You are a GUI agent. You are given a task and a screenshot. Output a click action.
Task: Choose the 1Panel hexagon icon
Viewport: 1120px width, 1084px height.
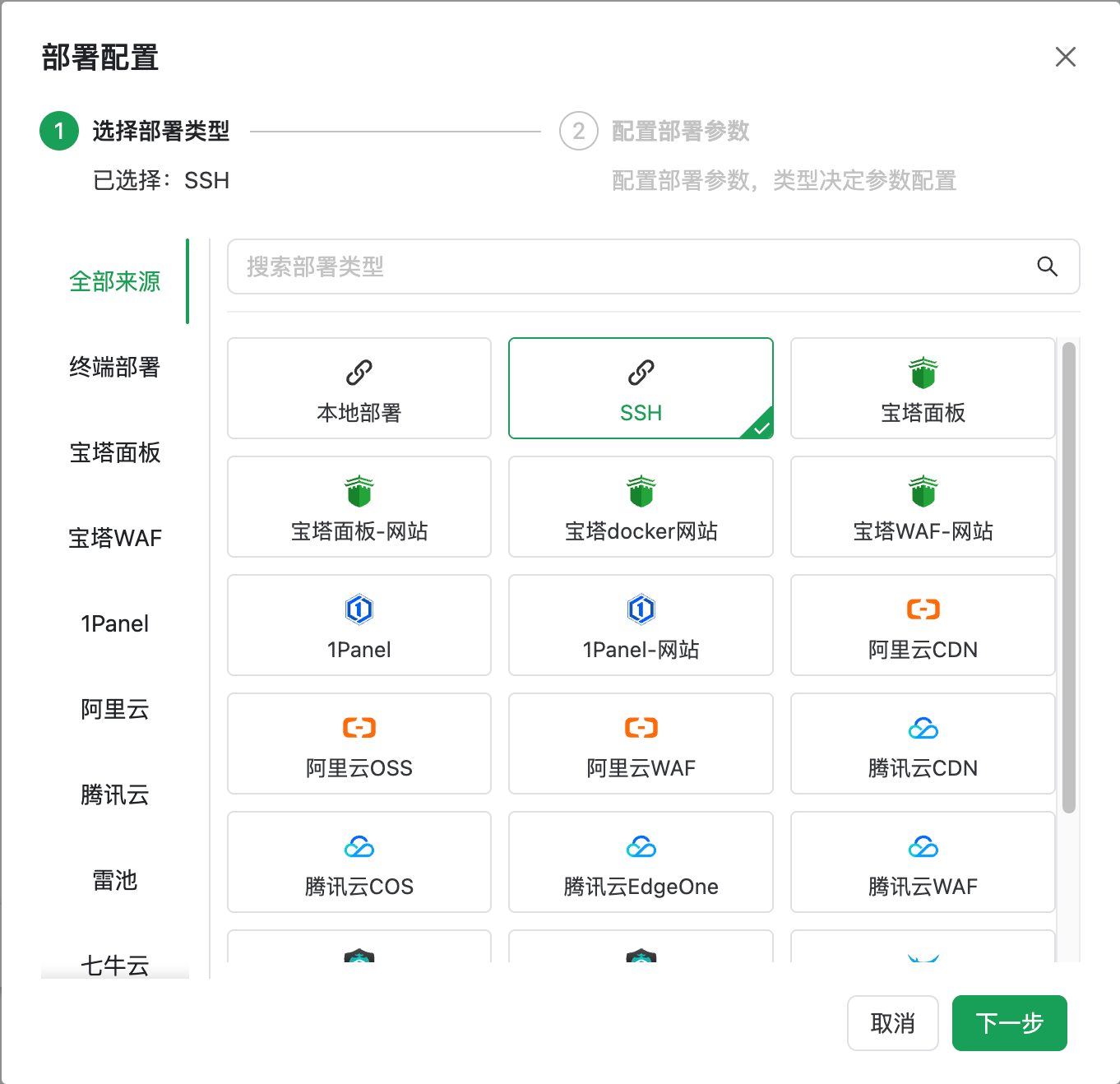tap(359, 609)
